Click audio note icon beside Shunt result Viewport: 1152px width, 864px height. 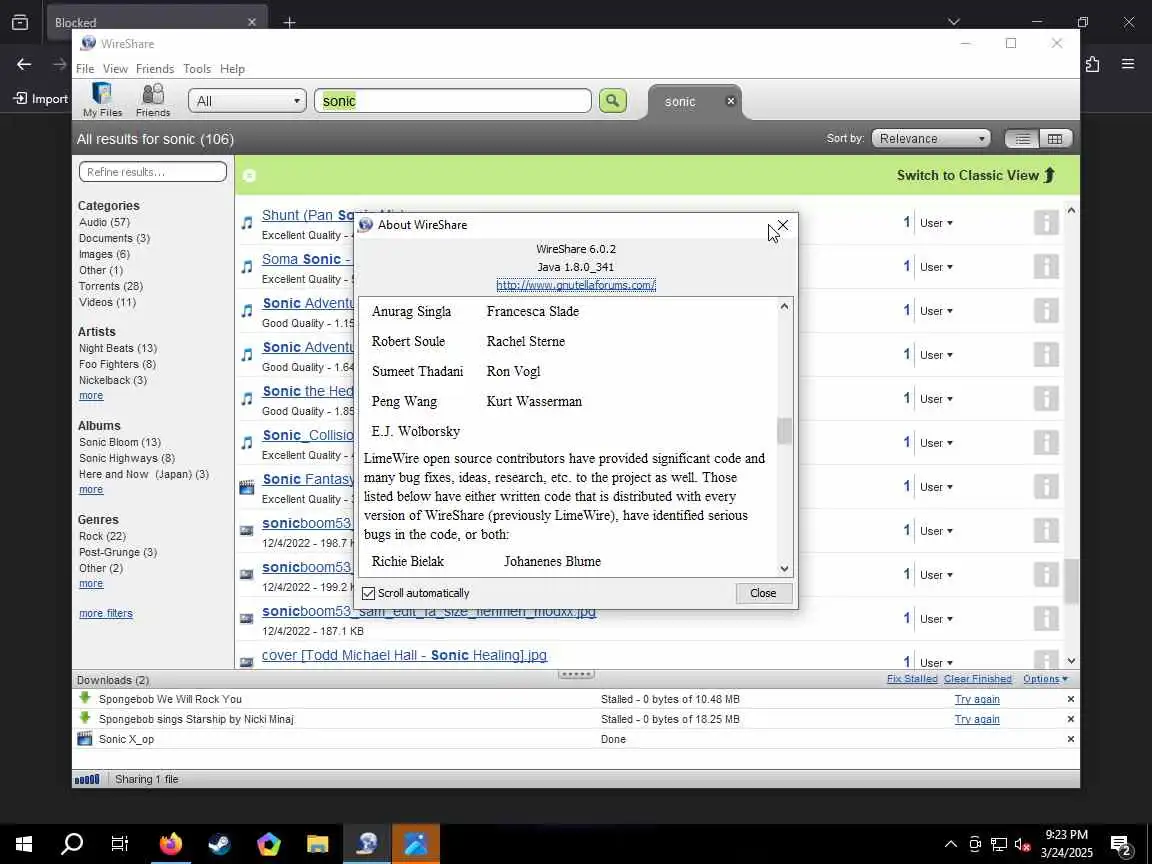(x=247, y=223)
